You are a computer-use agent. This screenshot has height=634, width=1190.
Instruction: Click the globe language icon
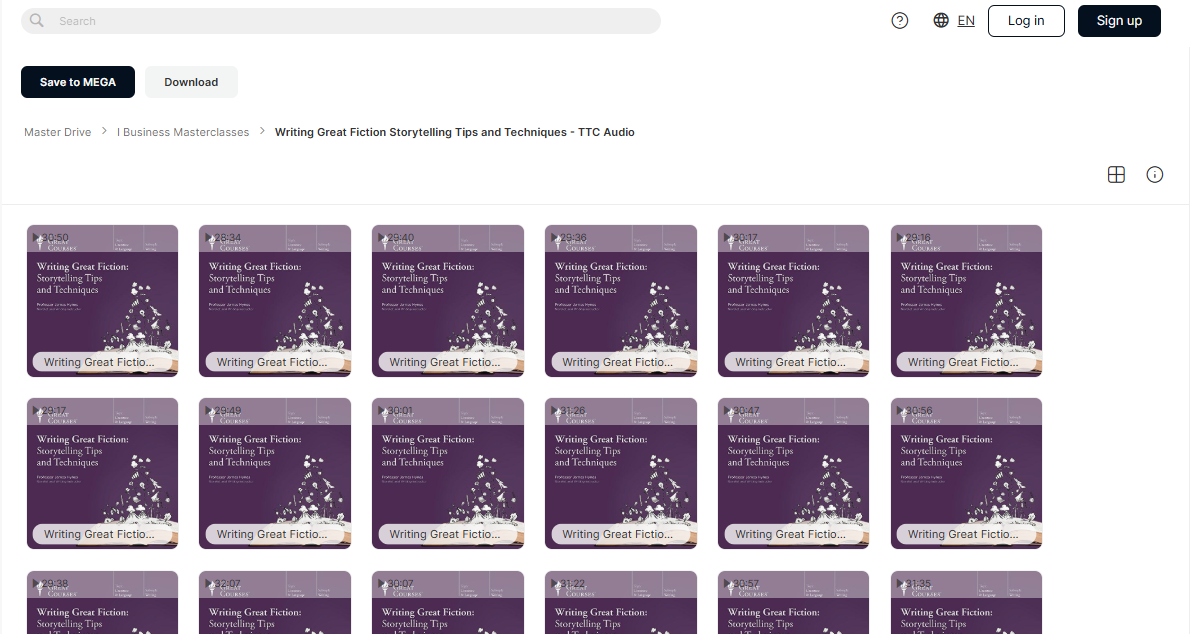pyautogui.click(x=941, y=21)
